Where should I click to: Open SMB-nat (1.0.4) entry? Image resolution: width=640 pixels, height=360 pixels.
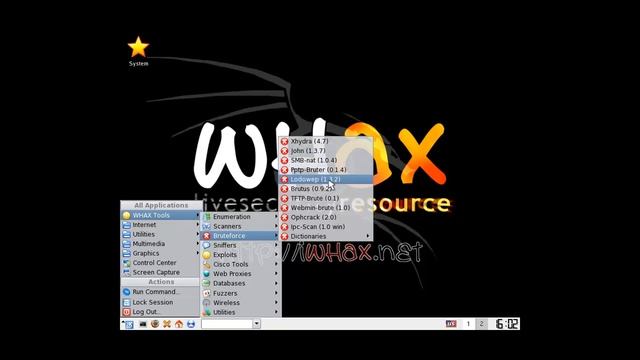(326, 160)
